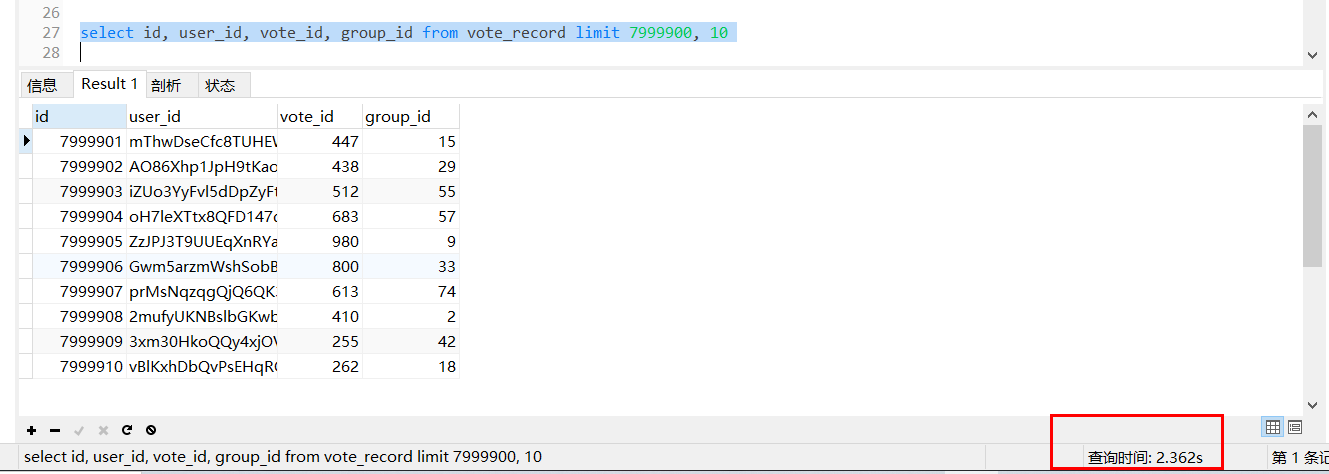Switch to the 状态 tab

click(220, 85)
